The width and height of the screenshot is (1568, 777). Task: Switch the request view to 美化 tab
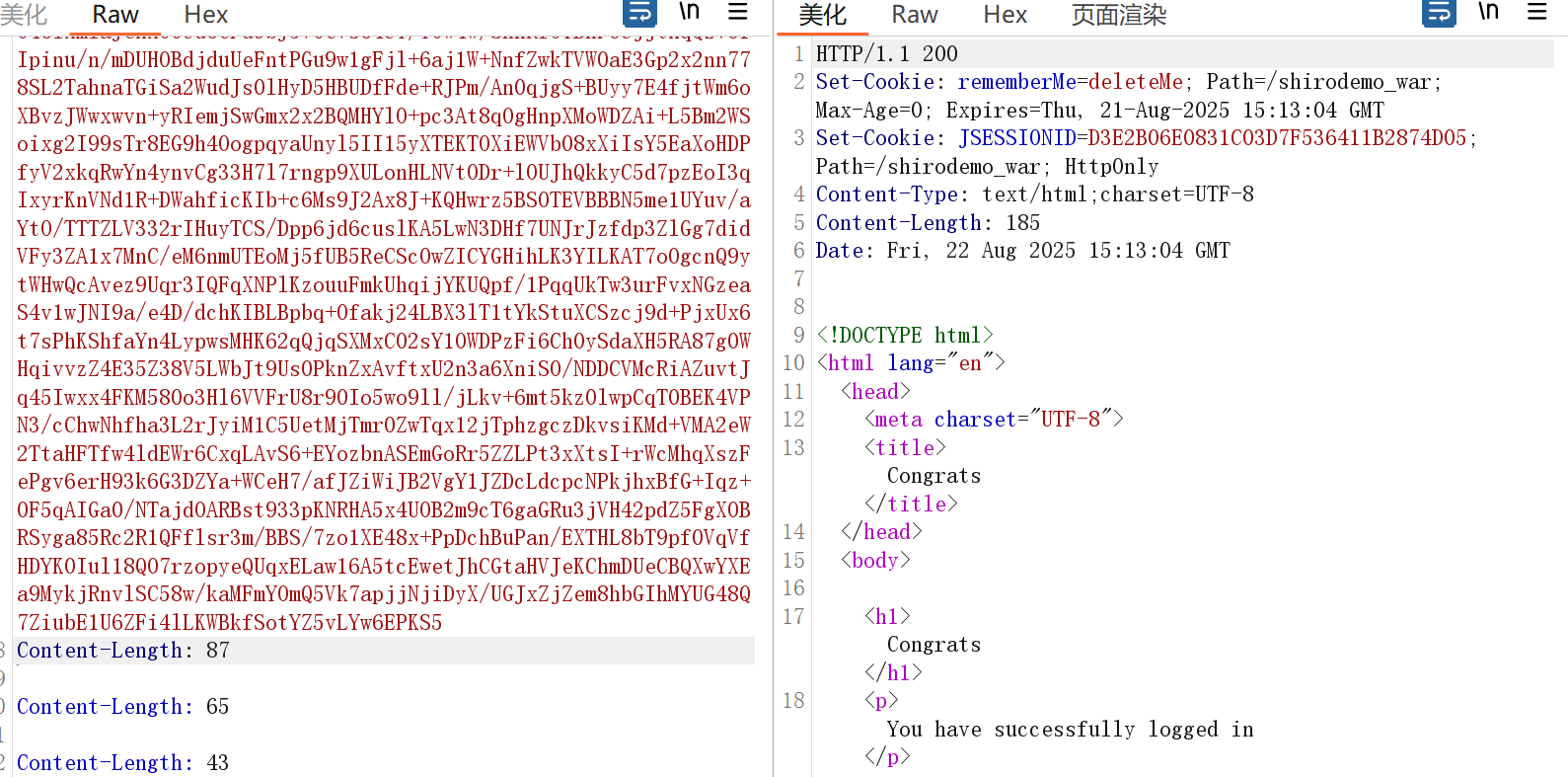[24, 15]
